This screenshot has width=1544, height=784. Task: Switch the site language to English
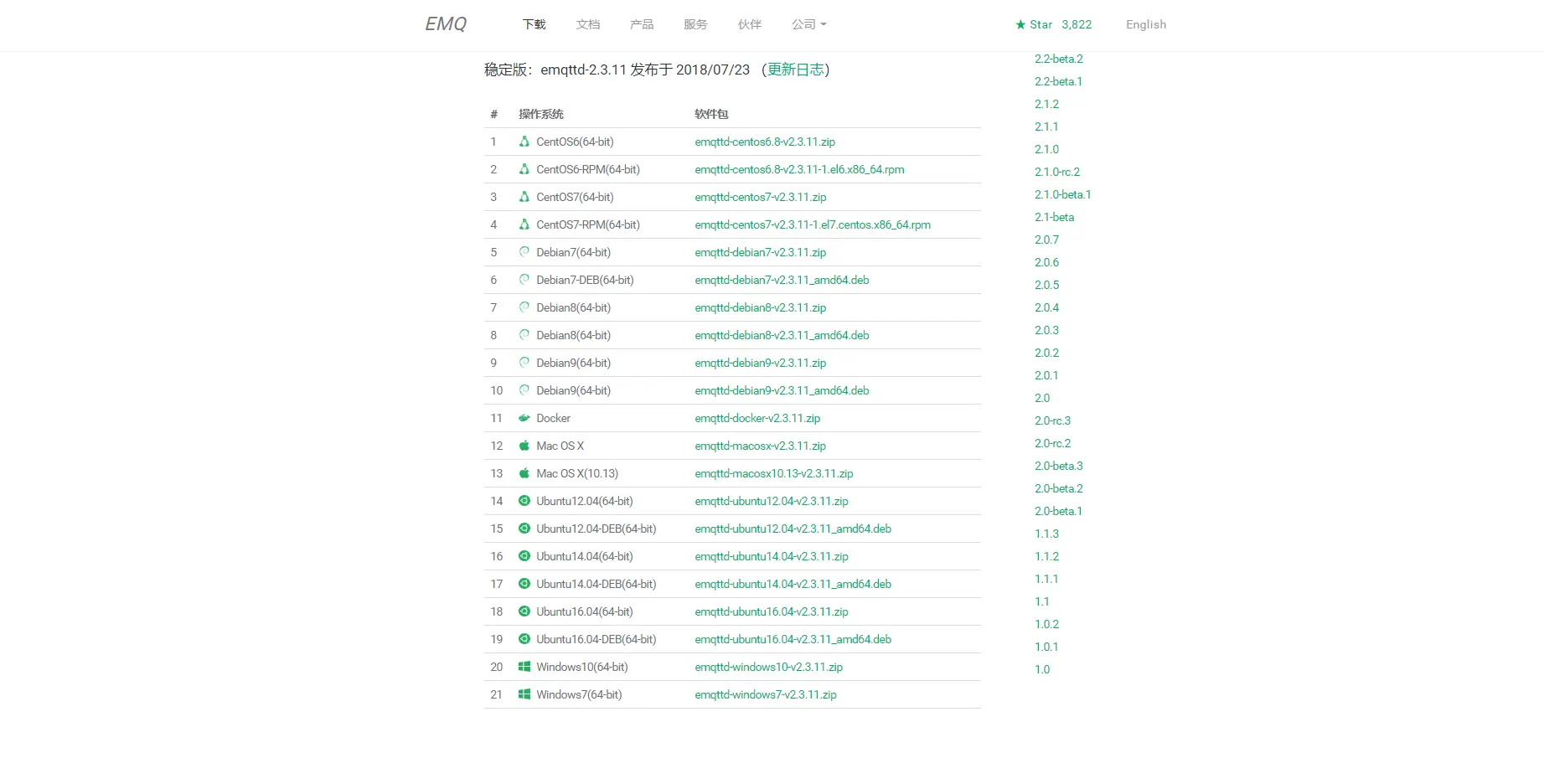click(1146, 24)
